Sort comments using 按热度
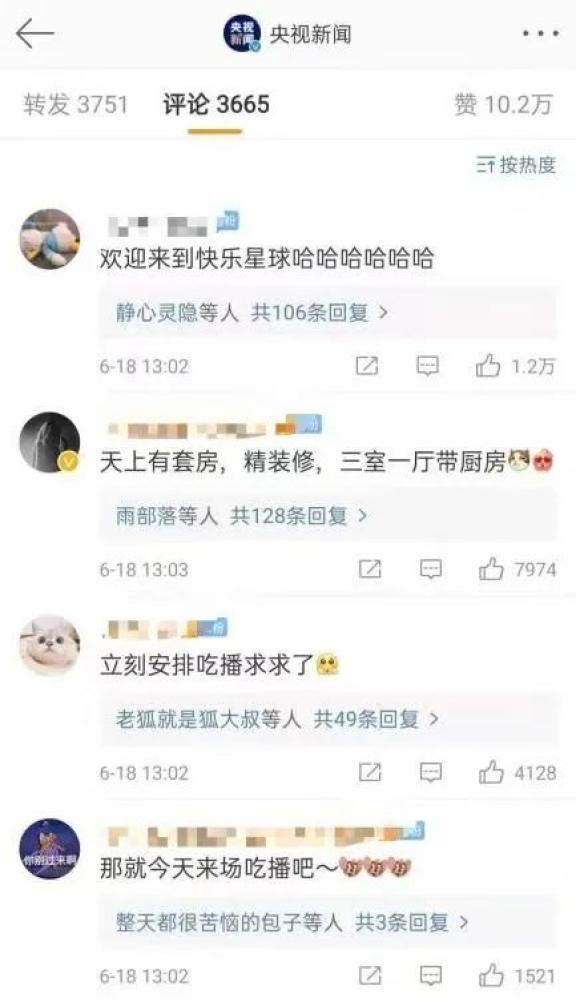 click(516, 166)
